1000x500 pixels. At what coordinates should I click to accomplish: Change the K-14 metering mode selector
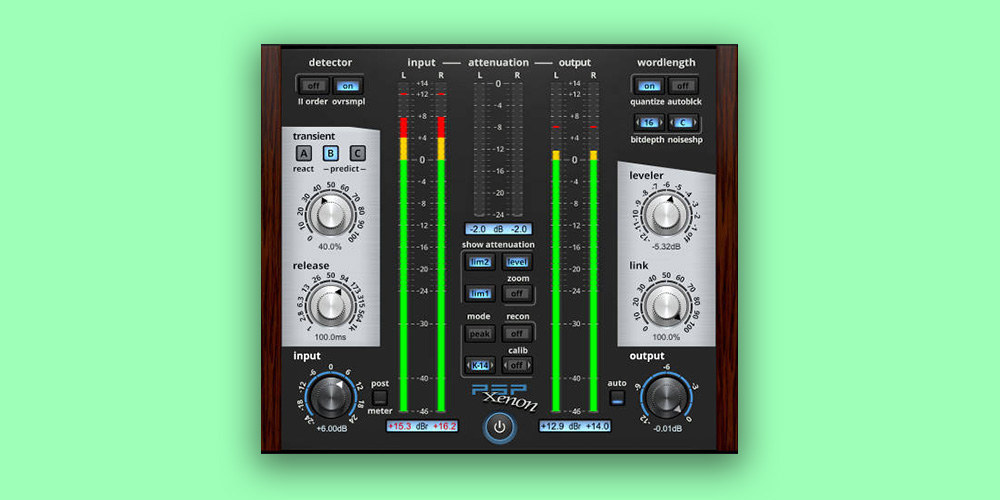pos(480,365)
